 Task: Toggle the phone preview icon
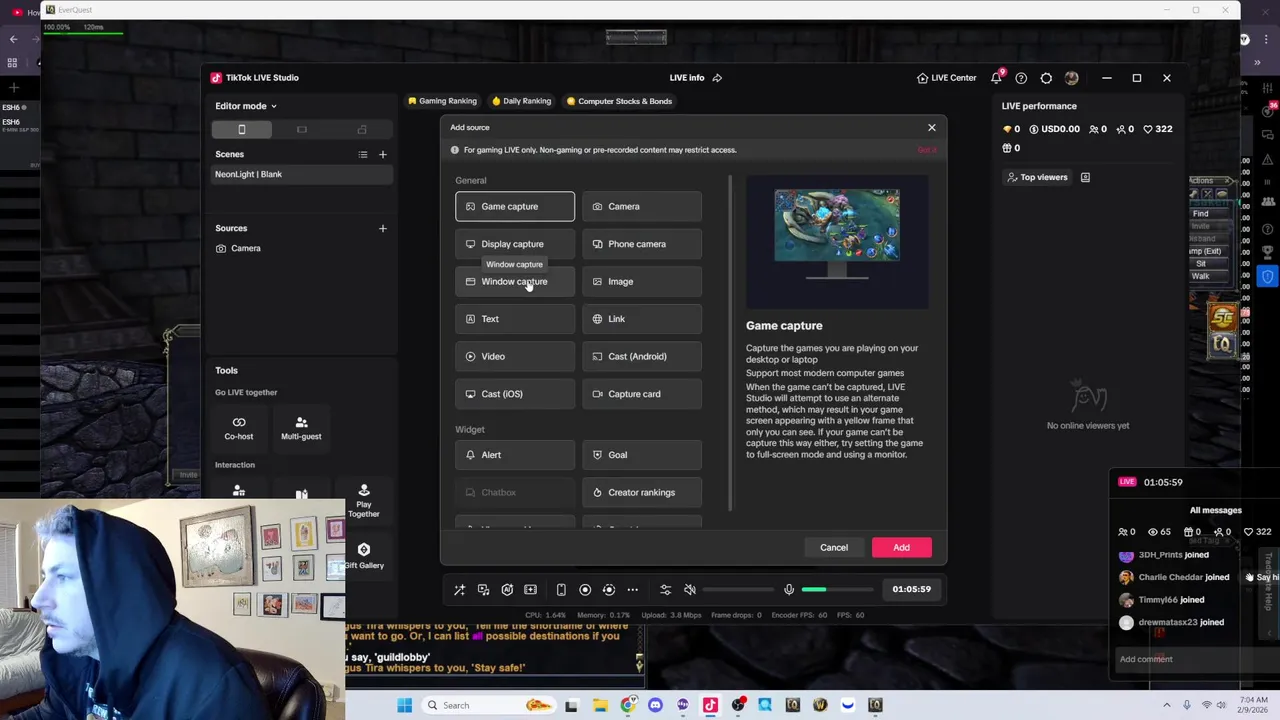[561, 590]
